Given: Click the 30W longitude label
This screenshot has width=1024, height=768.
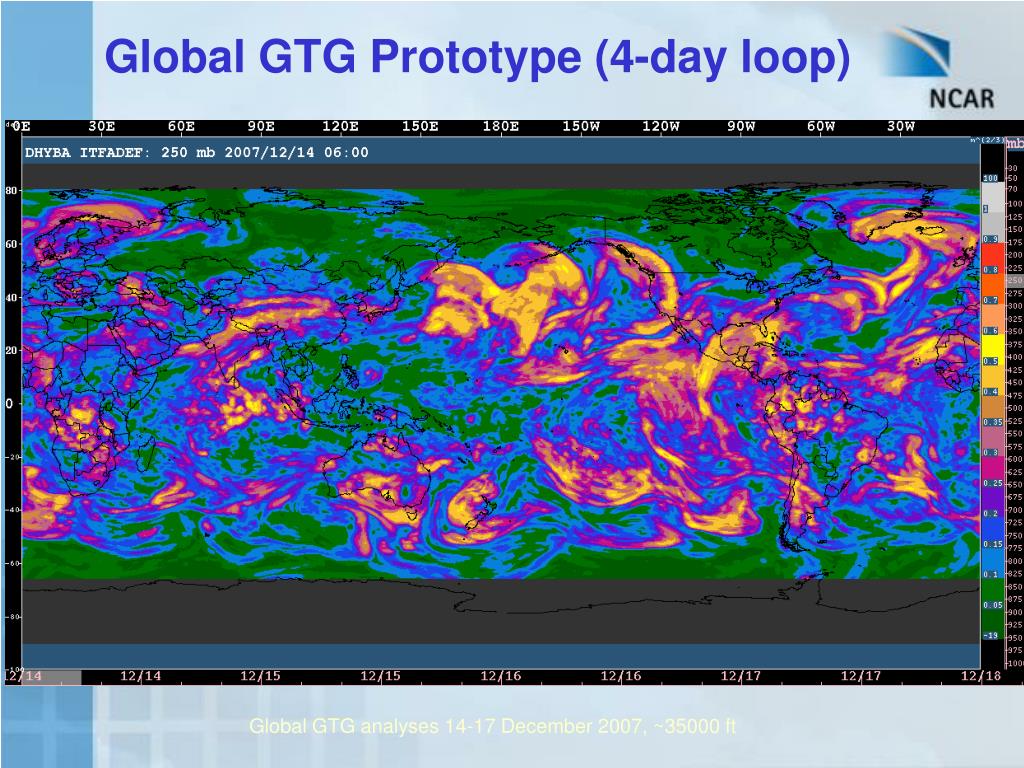Looking at the screenshot, I should [901, 126].
